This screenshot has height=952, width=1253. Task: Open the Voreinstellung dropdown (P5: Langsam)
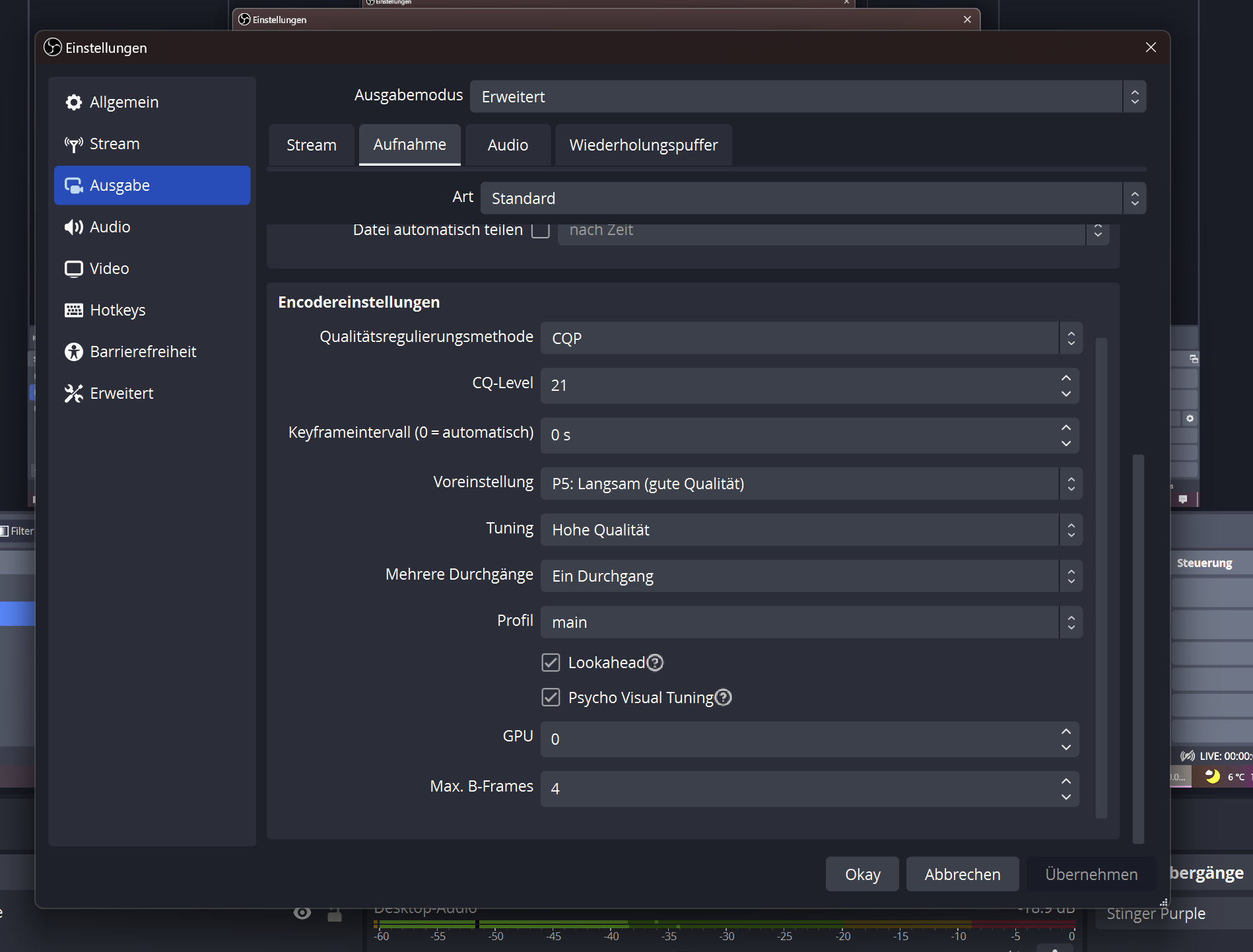pos(811,484)
